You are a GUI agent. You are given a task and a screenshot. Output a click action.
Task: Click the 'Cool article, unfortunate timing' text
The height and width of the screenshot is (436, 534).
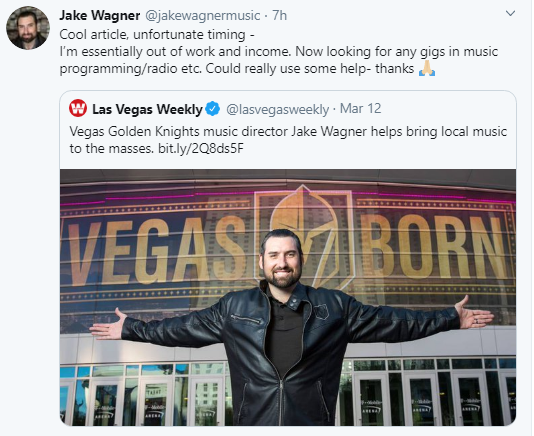tap(153, 34)
